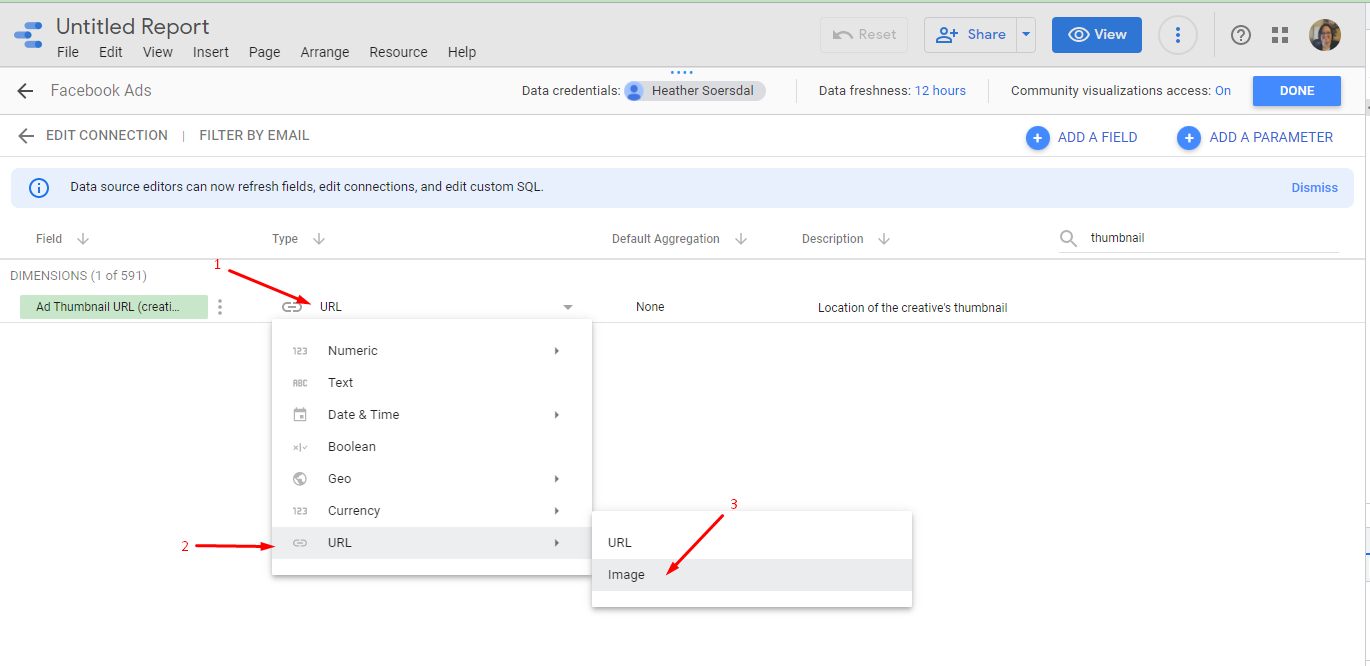Open the Google apps grid icon
1370x666 pixels.
(1280, 35)
